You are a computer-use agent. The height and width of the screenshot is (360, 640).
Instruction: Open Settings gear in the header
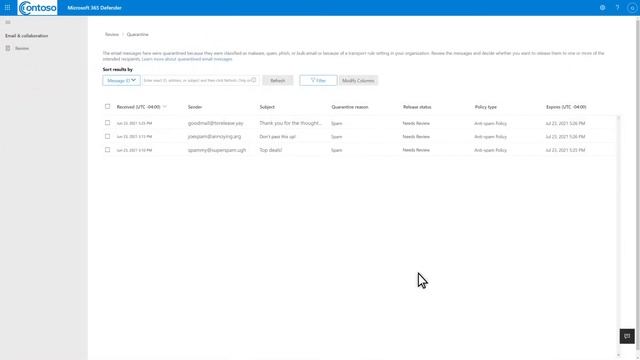pyautogui.click(x=602, y=7)
